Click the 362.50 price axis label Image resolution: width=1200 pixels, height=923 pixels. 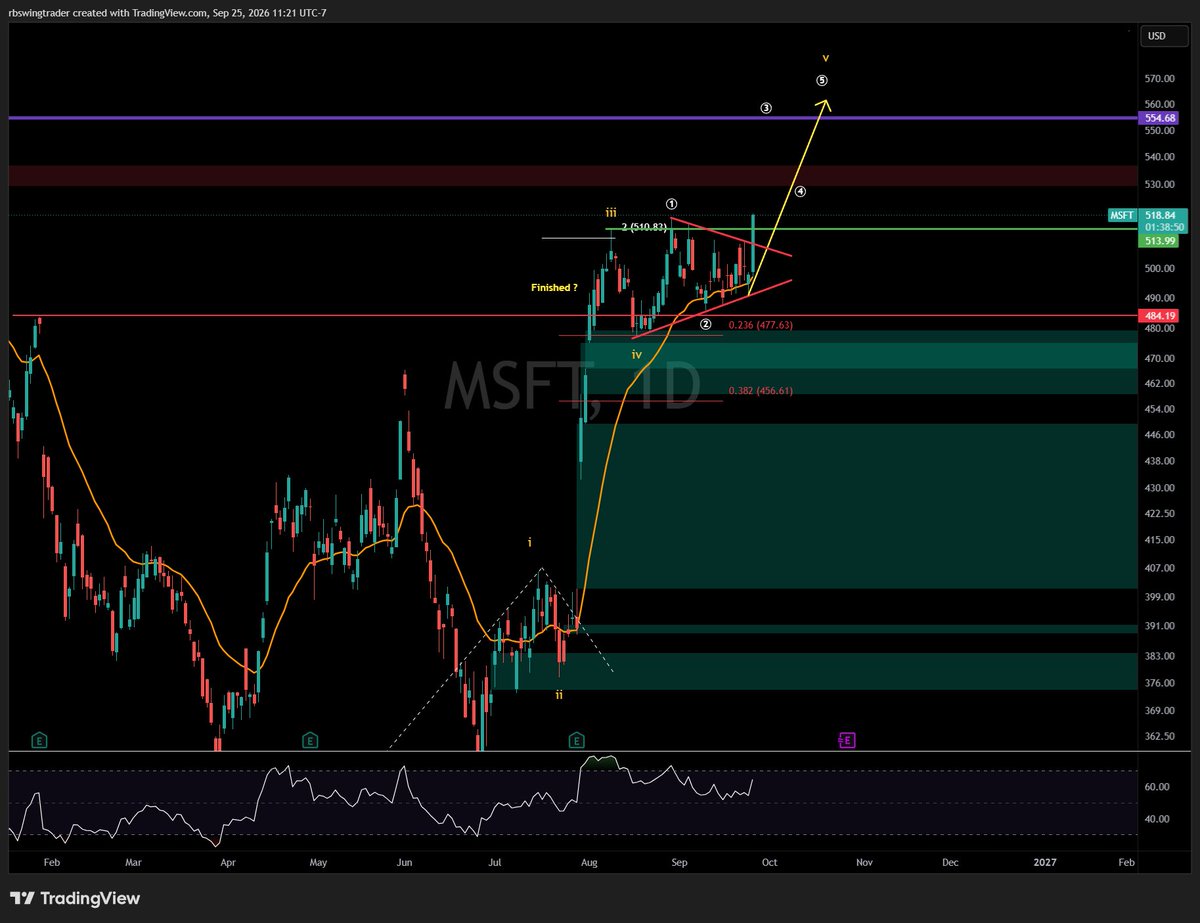tap(1160, 737)
